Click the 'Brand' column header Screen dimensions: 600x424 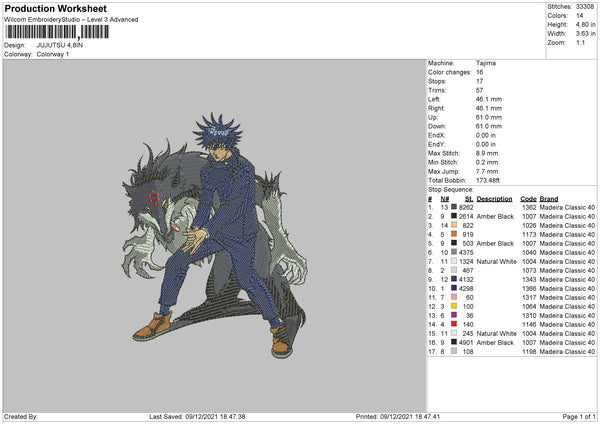pyautogui.click(x=549, y=199)
